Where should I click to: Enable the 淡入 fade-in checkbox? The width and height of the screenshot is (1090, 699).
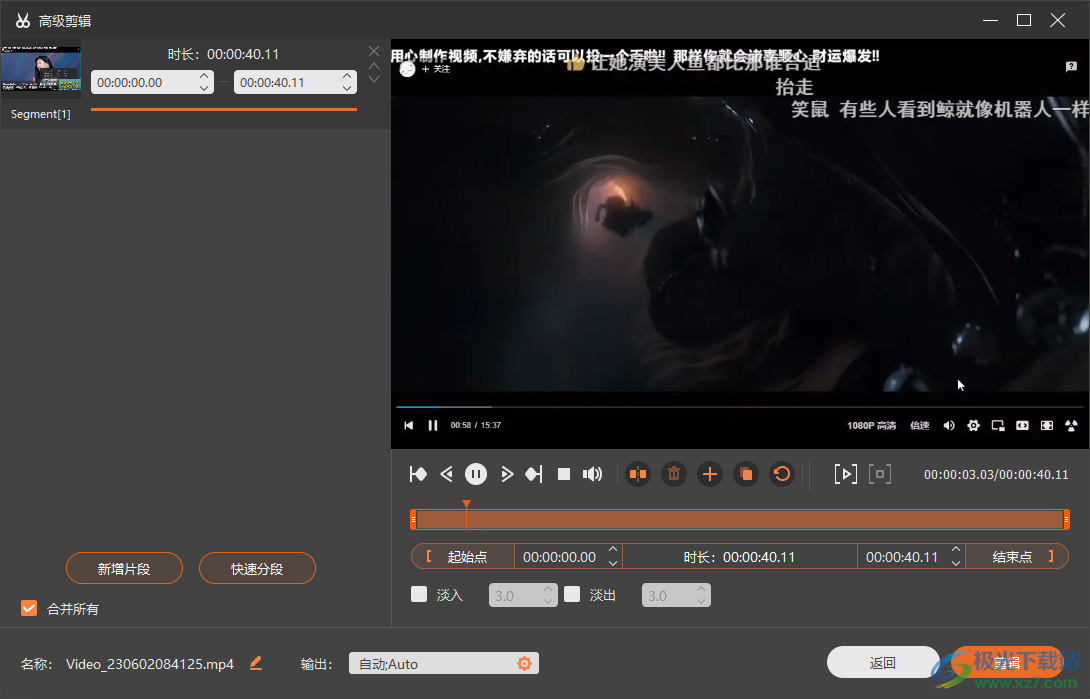(x=418, y=594)
